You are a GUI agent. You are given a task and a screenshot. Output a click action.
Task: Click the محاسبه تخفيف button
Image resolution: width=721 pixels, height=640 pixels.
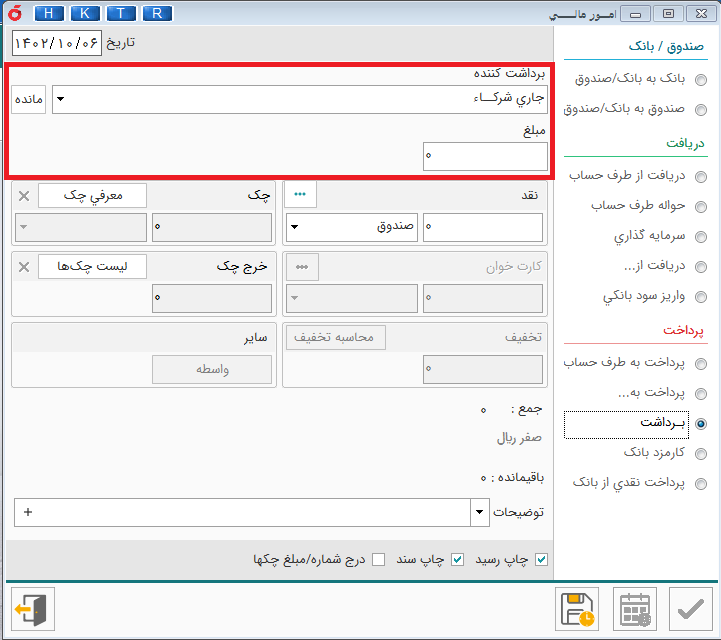[336, 337]
